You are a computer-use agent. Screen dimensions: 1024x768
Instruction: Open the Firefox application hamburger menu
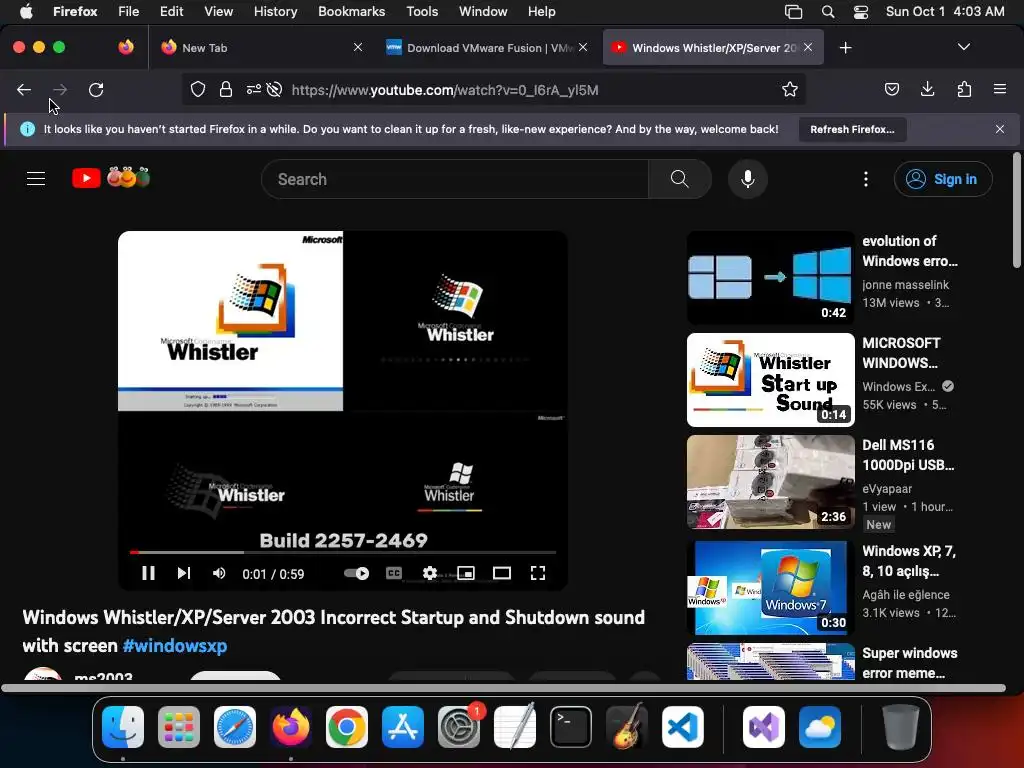pos(1000,89)
